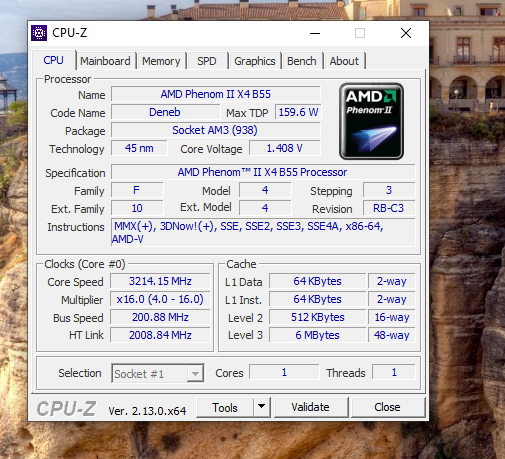Click the AMD Phenom II processor logo
Image resolution: width=505 pixels, height=459 pixels.
[x=371, y=121]
